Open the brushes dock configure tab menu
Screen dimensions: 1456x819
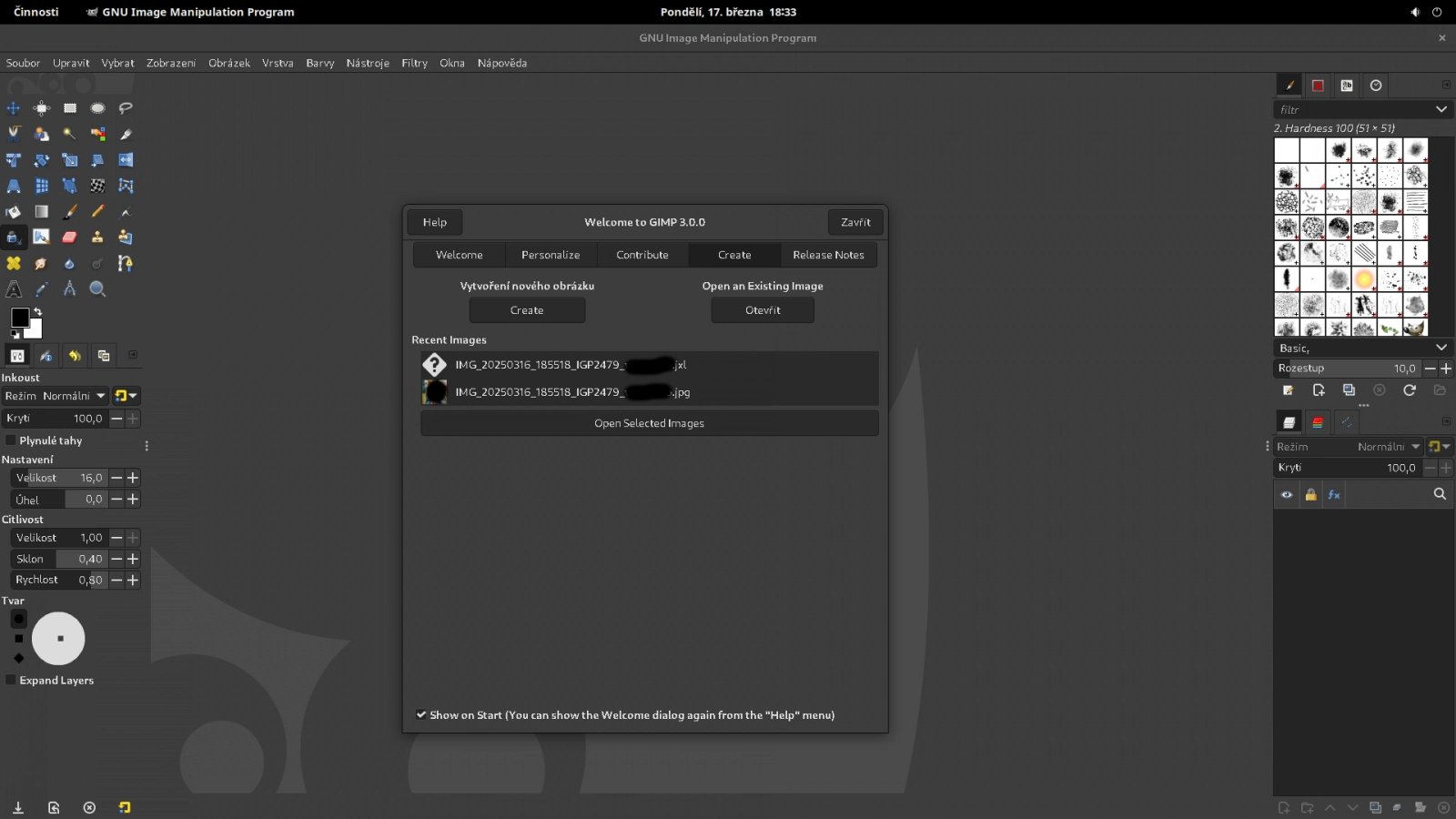tap(1446, 85)
